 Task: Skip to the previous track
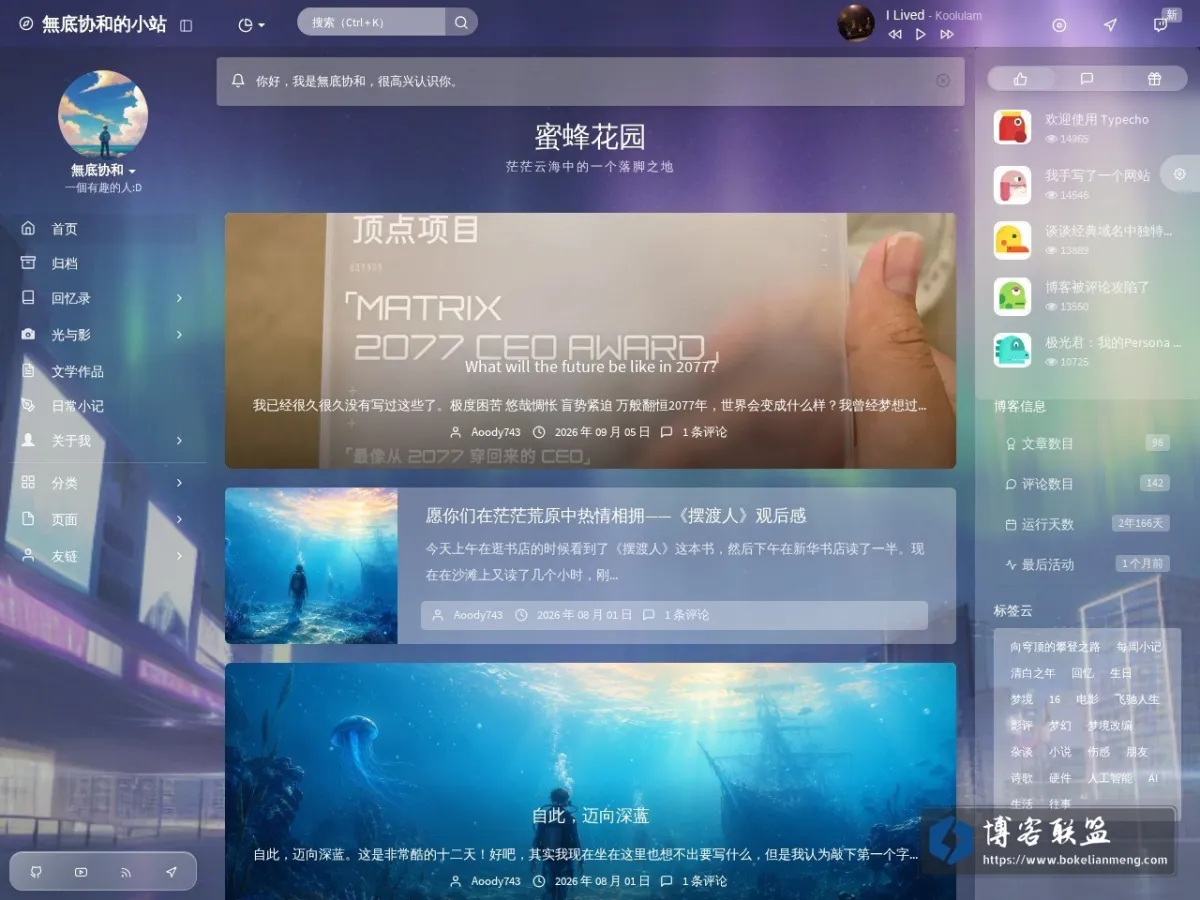[x=895, y=34]
